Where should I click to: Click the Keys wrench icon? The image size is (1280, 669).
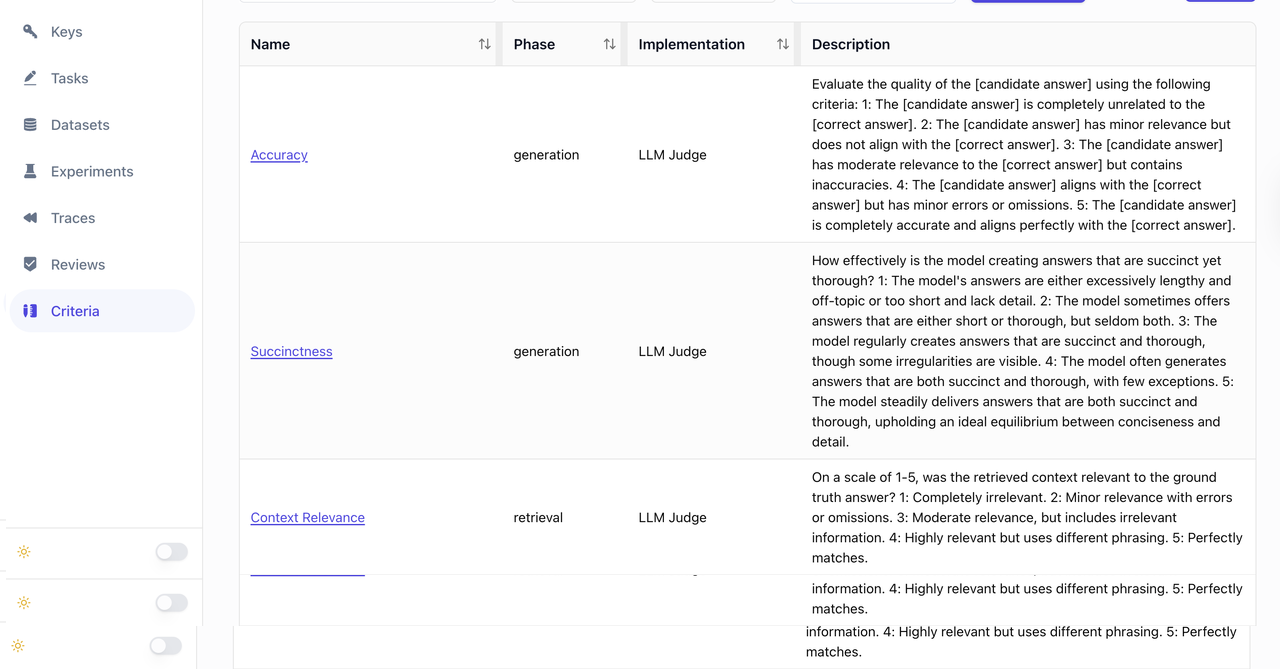click(30, 32)
